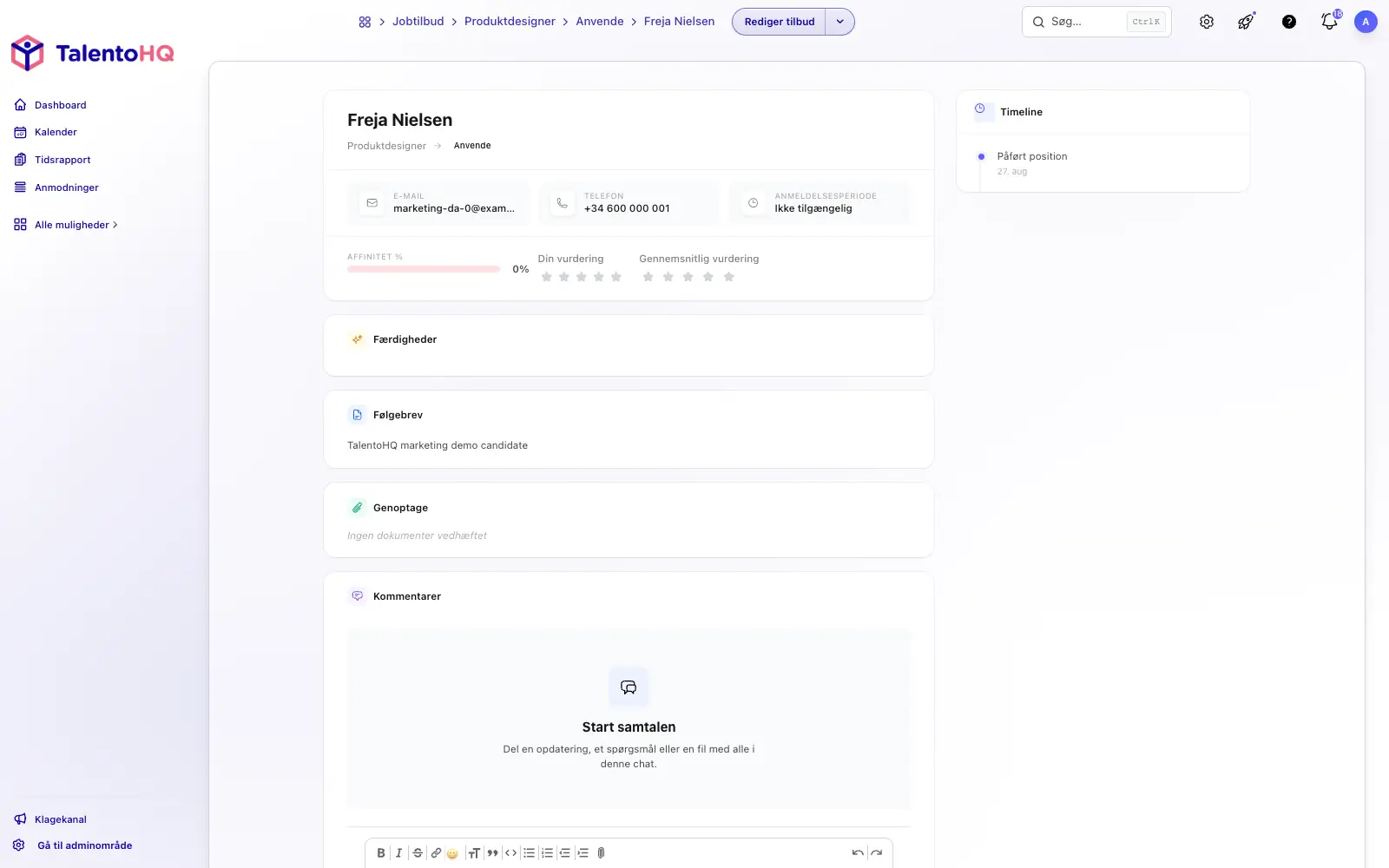1389x868 pixels.
Task: Start a bulleted list
Action: (529, 853)
